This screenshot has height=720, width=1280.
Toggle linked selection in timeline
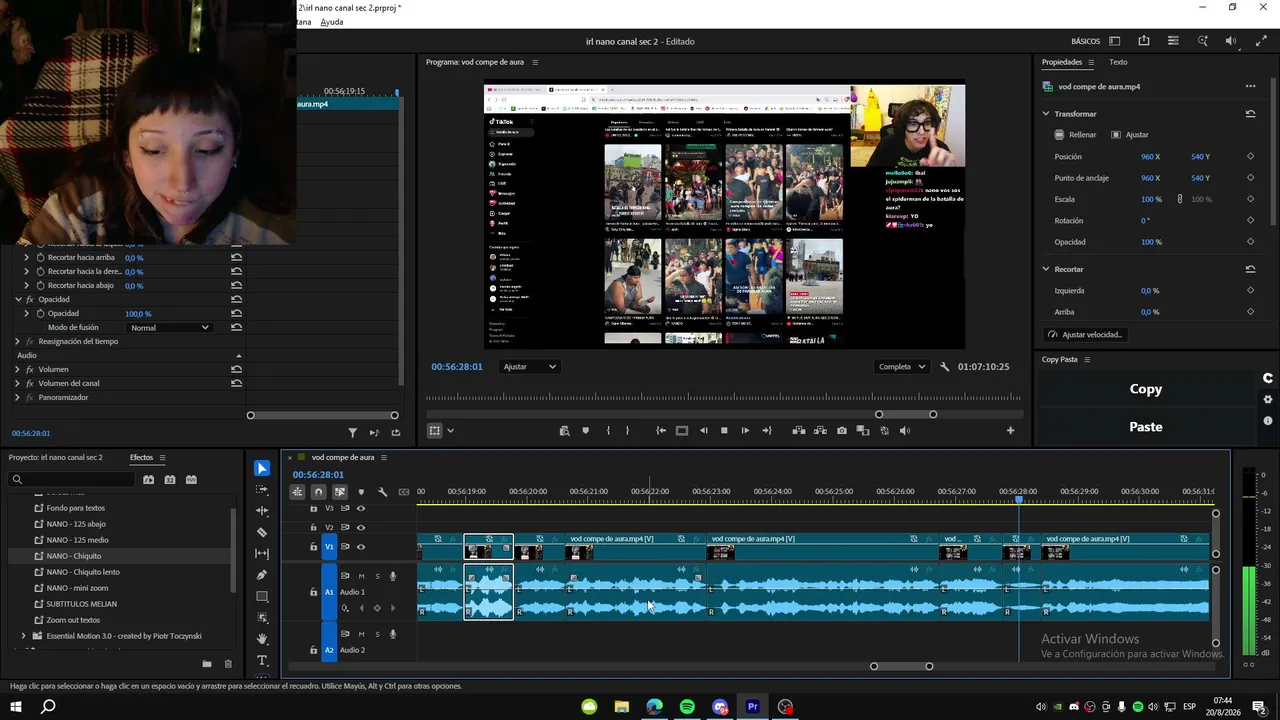point(340,492)
